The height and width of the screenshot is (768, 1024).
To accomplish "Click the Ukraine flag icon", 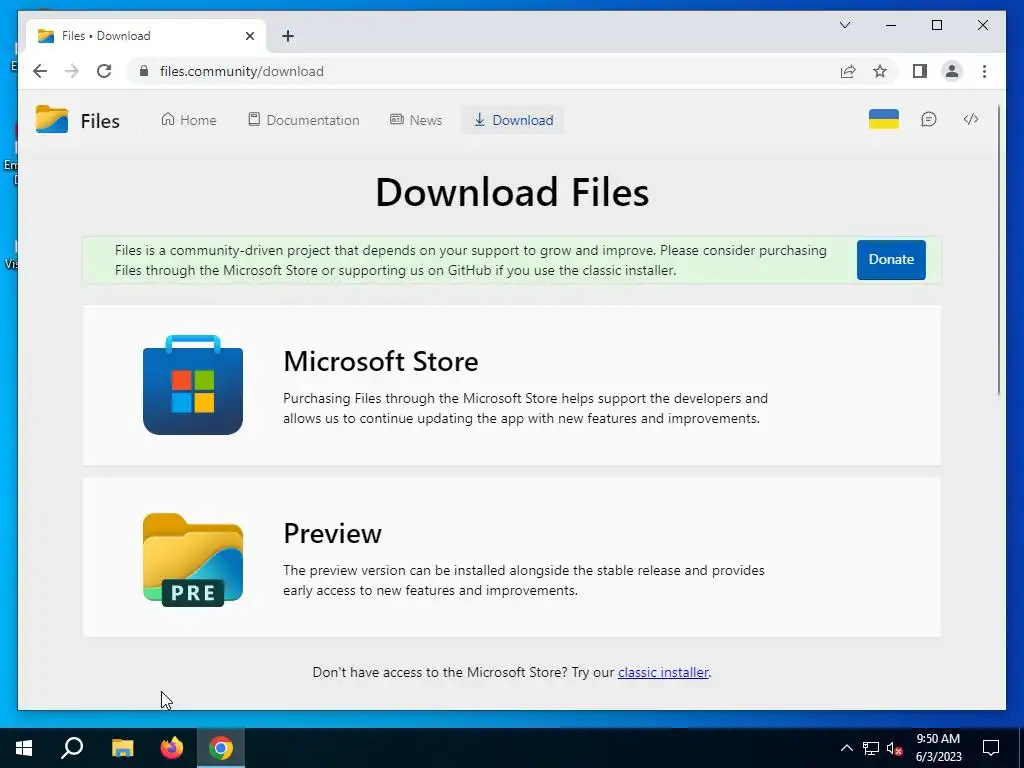I will [x=884, y=120].
